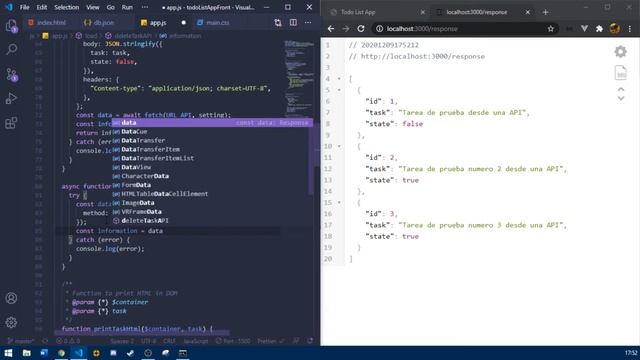The width and height of the screenshot is (640, 360).
Task: Select the DataTransfer autocomplete suggestion
Action: coord(211,140)
